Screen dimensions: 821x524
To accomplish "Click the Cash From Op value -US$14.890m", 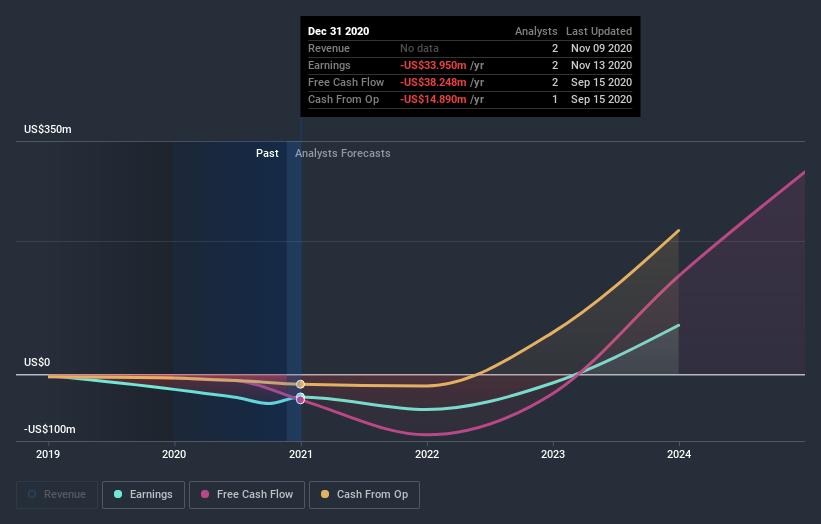I will (433, 99).
